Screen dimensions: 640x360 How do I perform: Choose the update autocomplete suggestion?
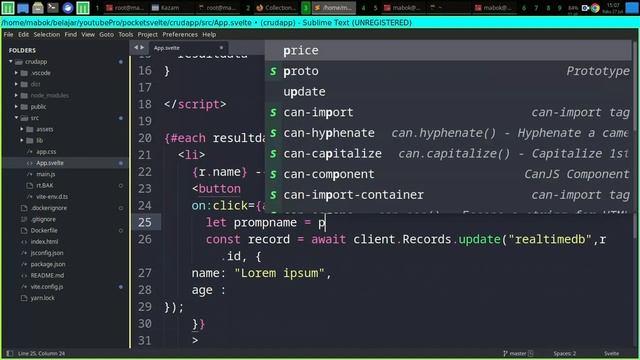tap(448, 92)
